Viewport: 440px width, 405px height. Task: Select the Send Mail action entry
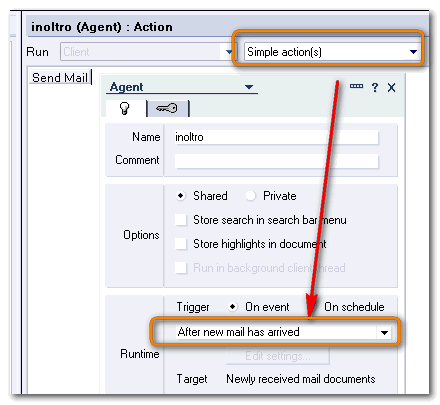60,78
